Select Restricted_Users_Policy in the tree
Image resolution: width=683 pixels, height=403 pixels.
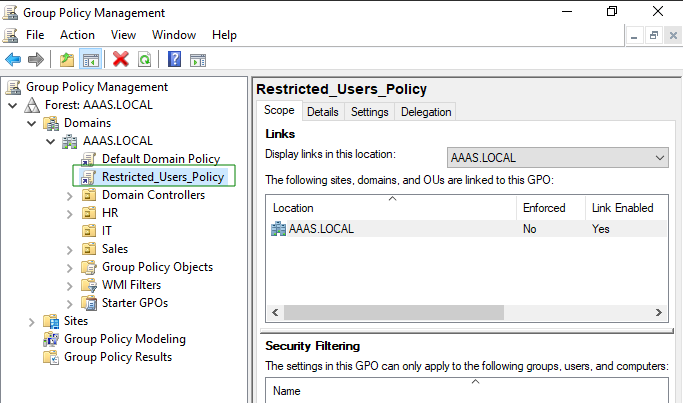(x=162, y=177)
